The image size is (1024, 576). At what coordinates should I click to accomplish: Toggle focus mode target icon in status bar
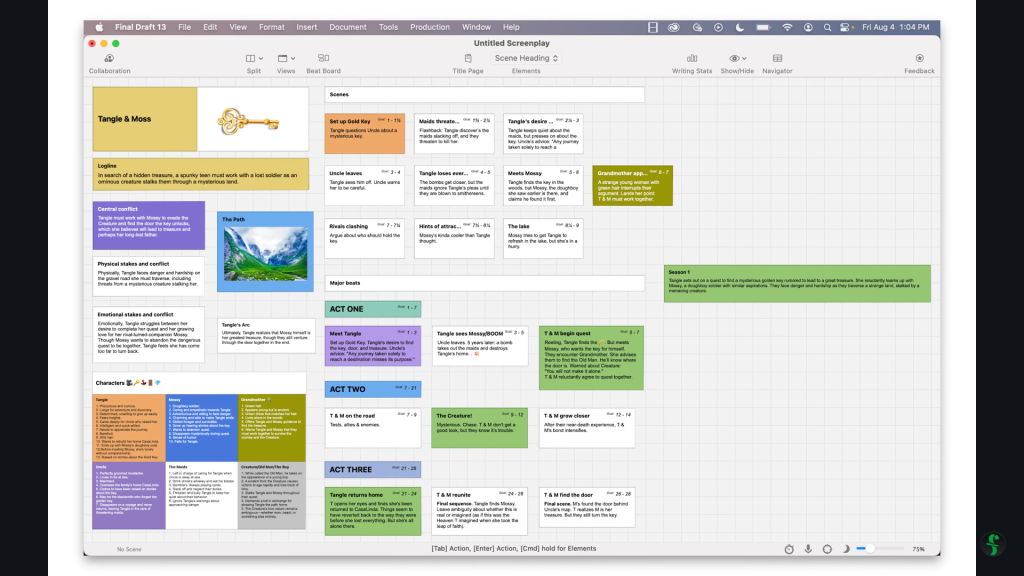[827, 549]
